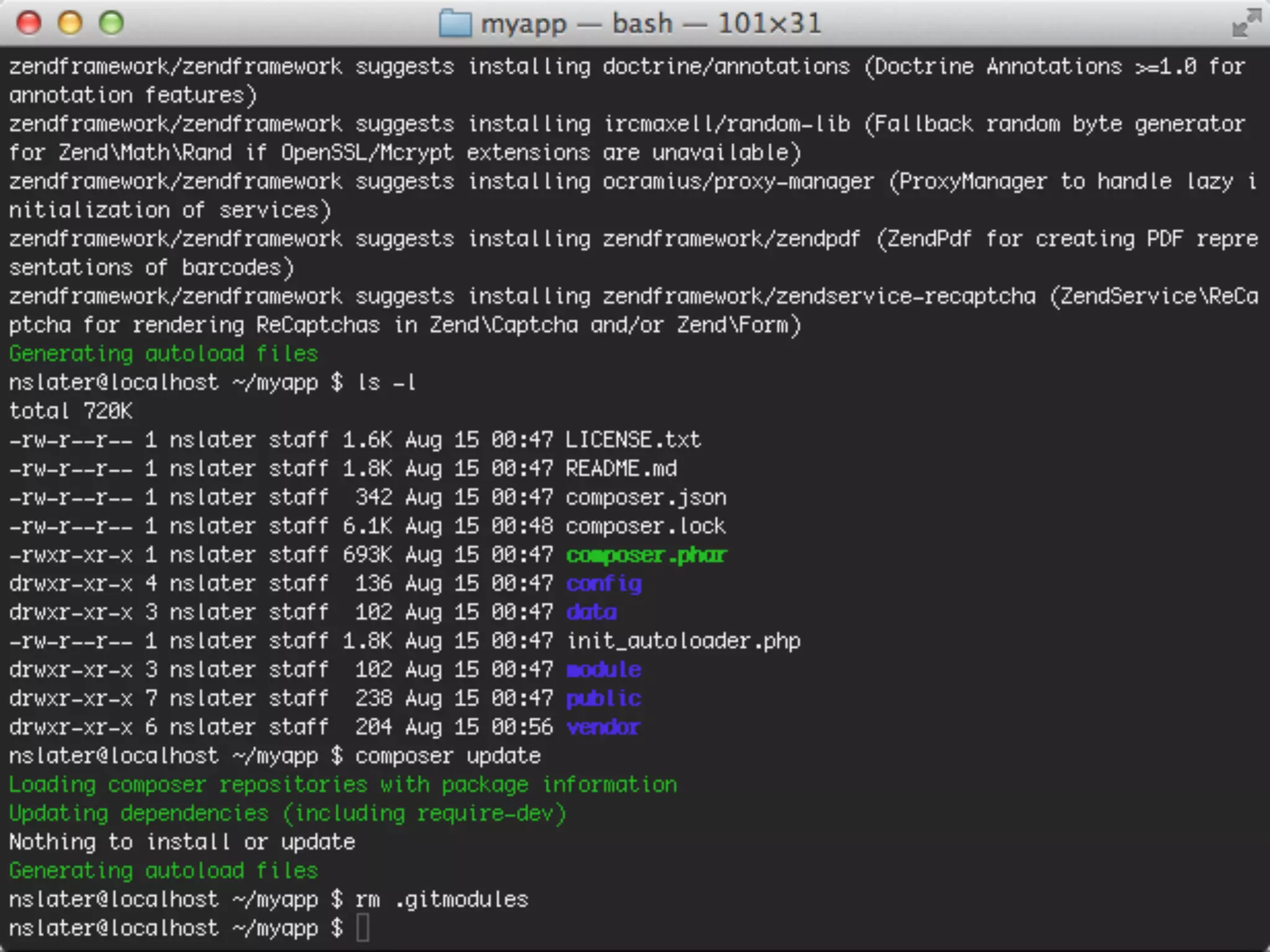1270x952 pixels.
Task: Click the green composer.phar filename
Action: (x=646, y=555)
